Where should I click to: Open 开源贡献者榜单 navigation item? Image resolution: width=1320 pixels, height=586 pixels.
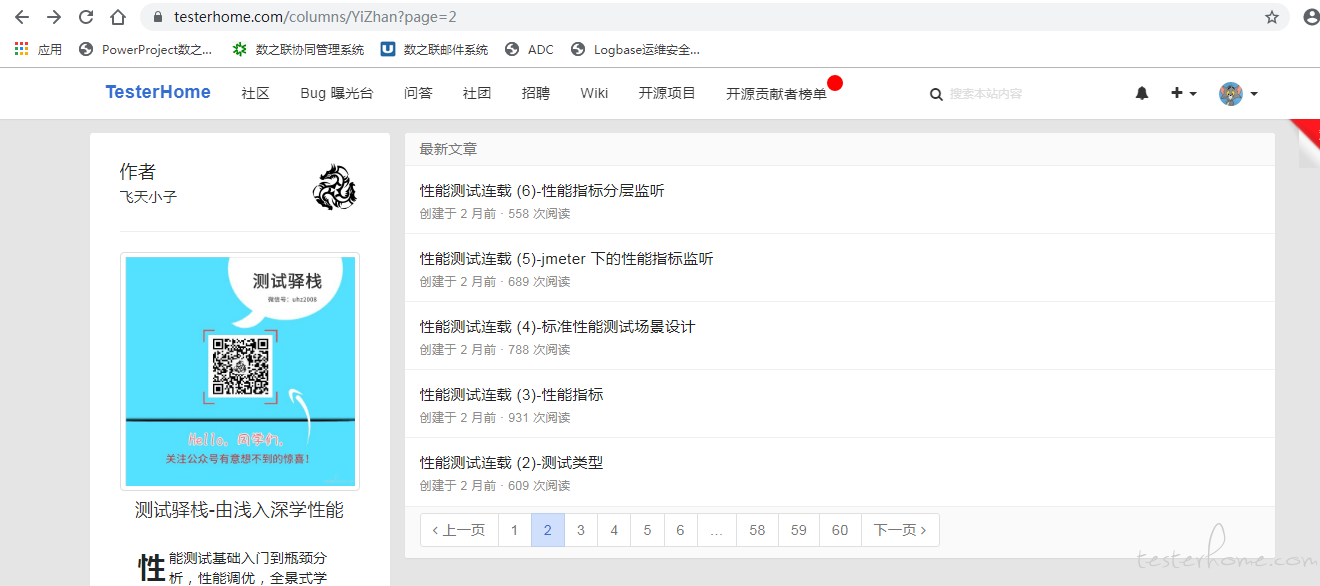click(x=777, y=93)
